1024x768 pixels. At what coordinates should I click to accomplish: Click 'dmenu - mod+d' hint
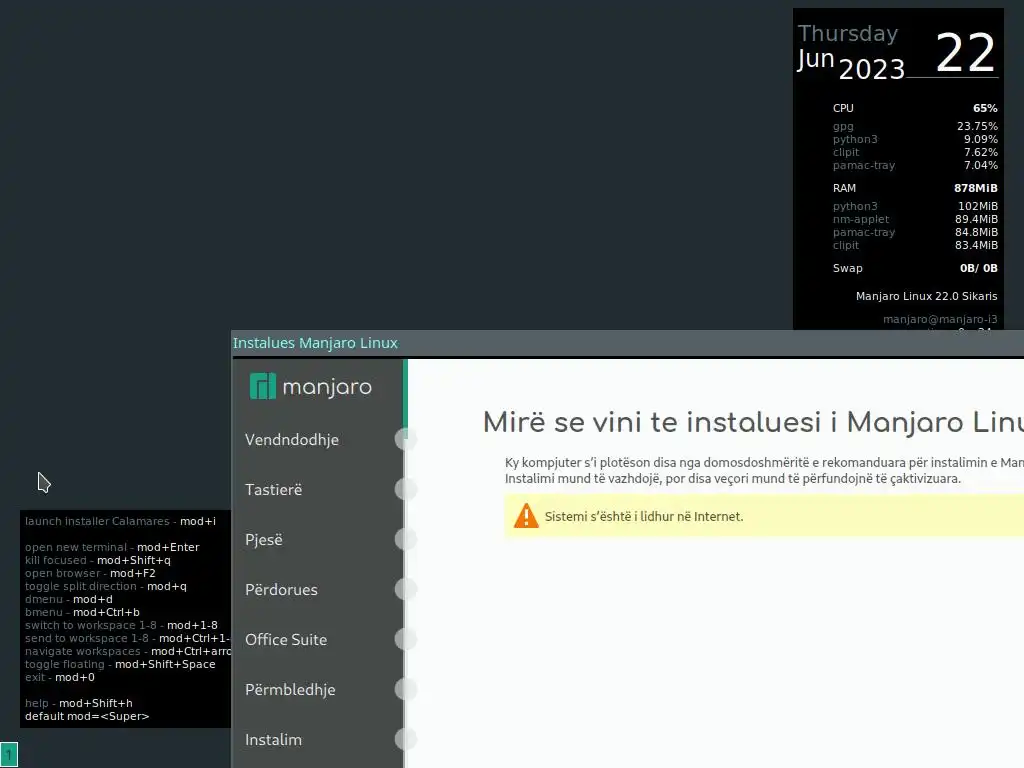pos(69,600)
